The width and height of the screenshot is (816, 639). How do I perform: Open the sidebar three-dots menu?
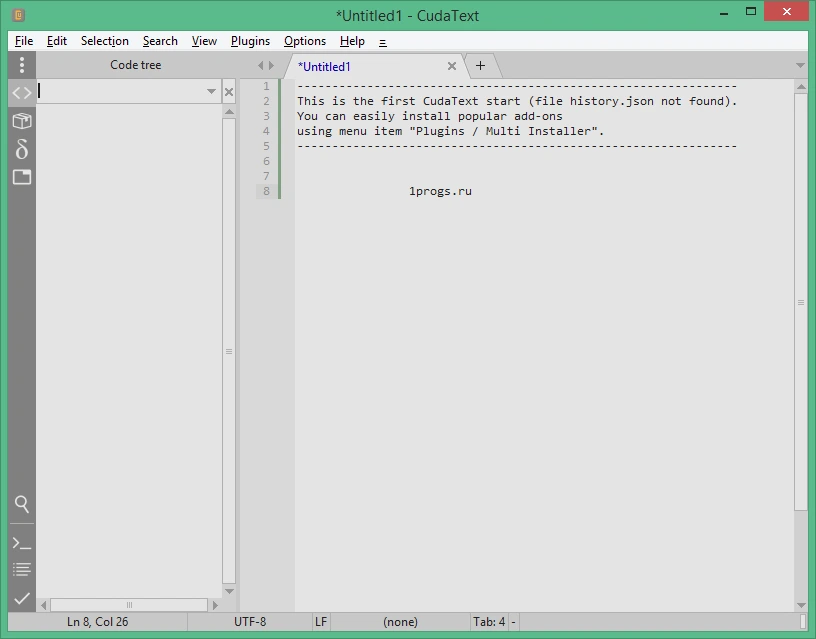tap(22, 65)
